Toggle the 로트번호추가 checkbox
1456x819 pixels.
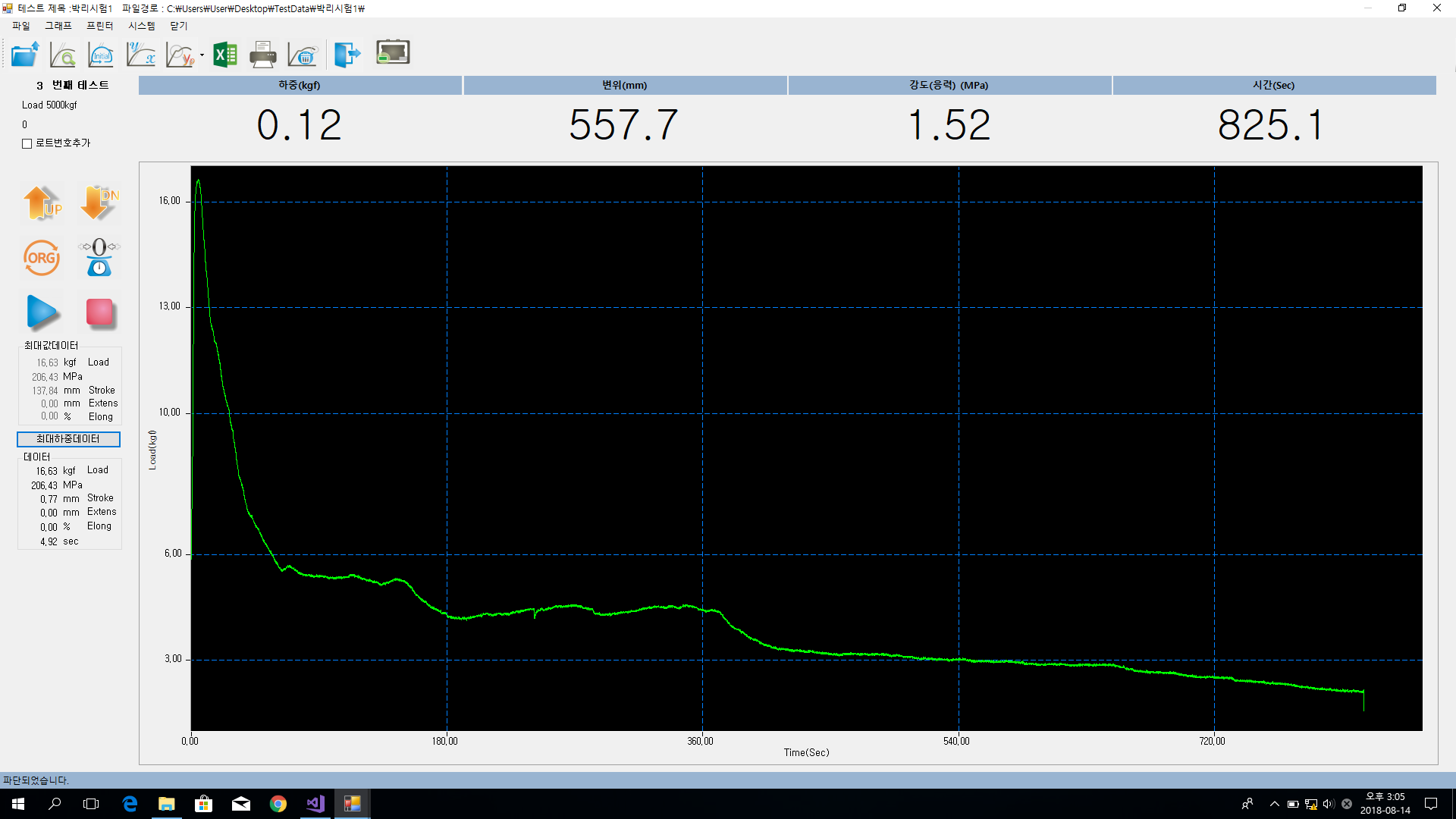tap(27, 143)
